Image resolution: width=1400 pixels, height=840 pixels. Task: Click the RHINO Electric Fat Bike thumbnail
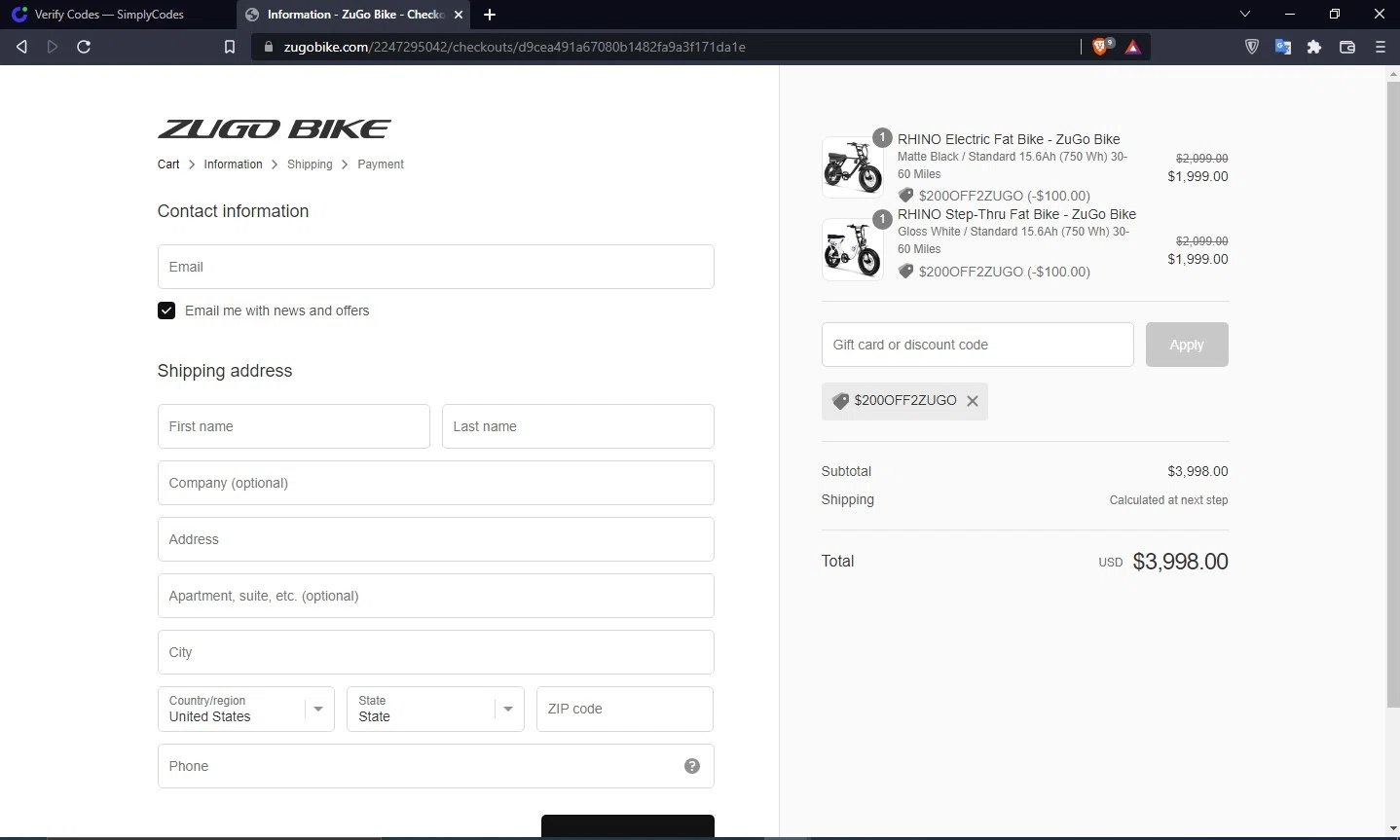[853, 166]
